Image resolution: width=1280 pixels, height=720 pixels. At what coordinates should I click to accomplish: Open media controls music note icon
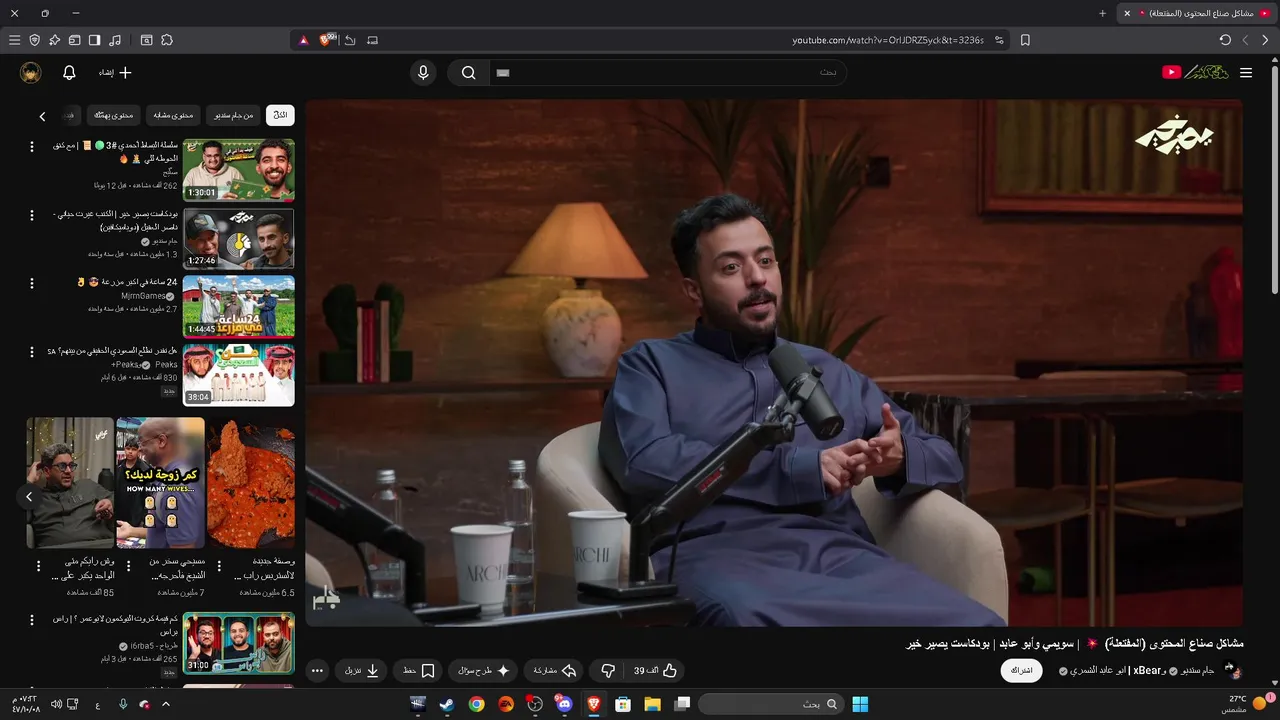tap(115, 40)
